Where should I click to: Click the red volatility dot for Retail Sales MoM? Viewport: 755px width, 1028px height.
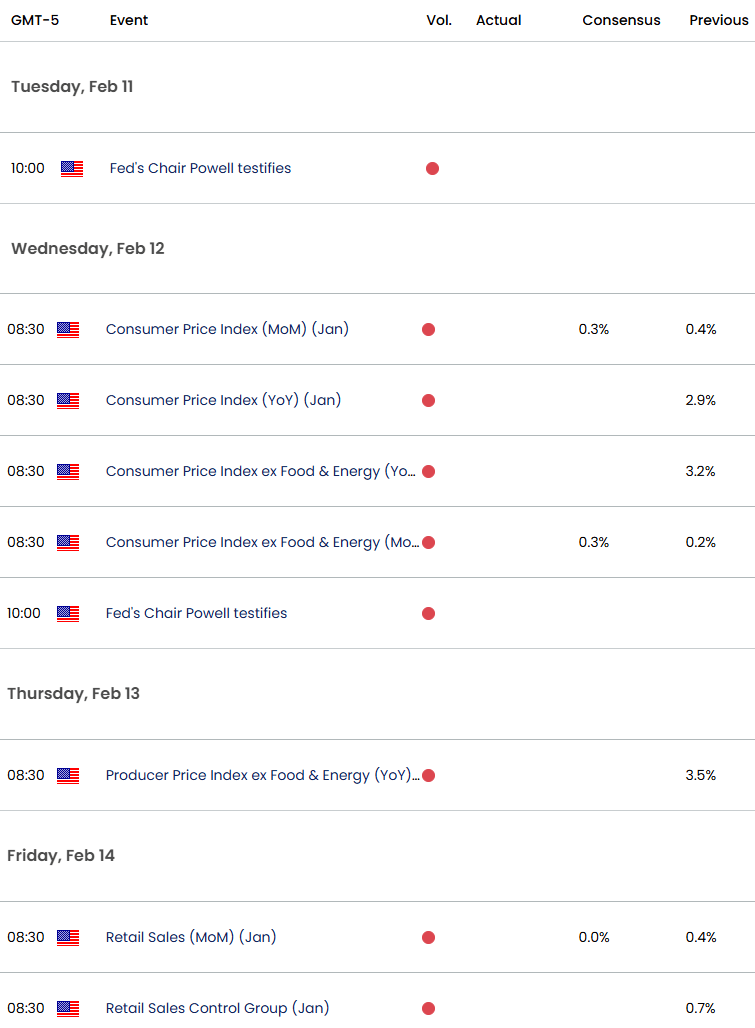[x=428, y=937]
